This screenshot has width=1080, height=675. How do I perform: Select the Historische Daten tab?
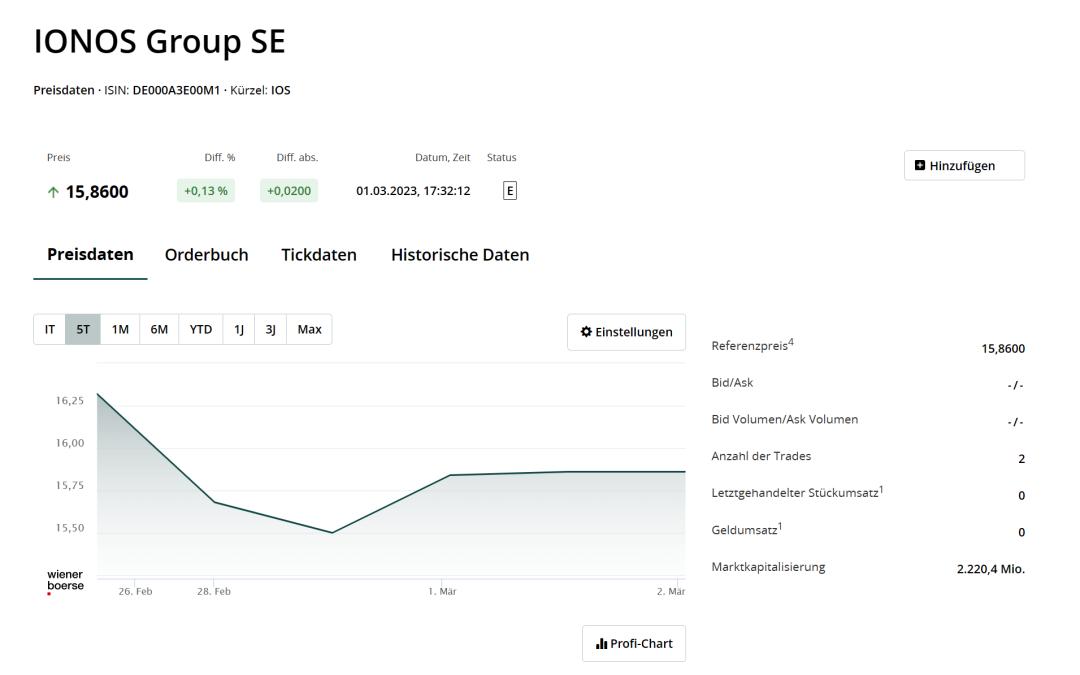pos(459,255)
